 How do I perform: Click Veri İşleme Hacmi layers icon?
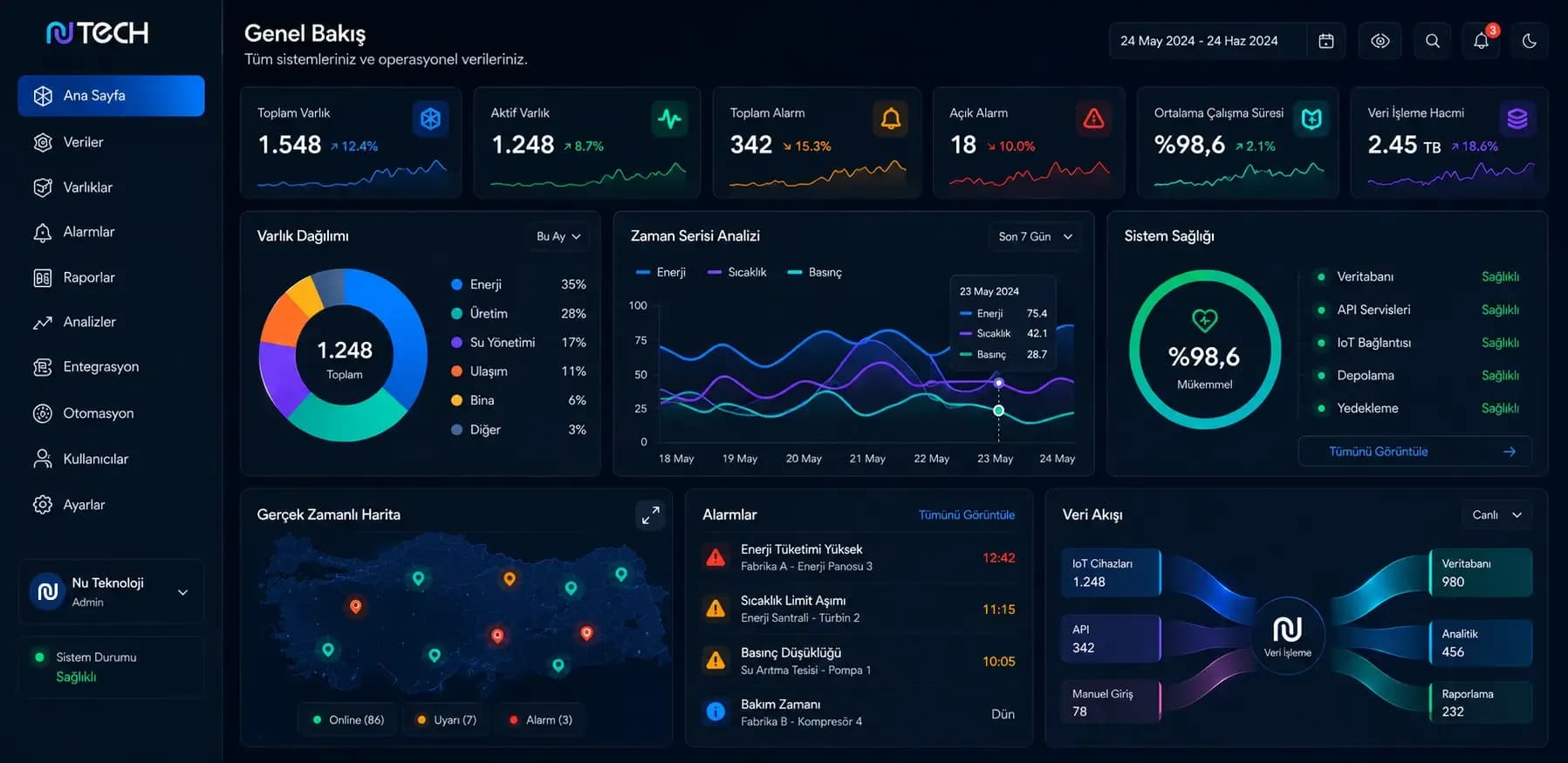click(x=1517, y=119)
